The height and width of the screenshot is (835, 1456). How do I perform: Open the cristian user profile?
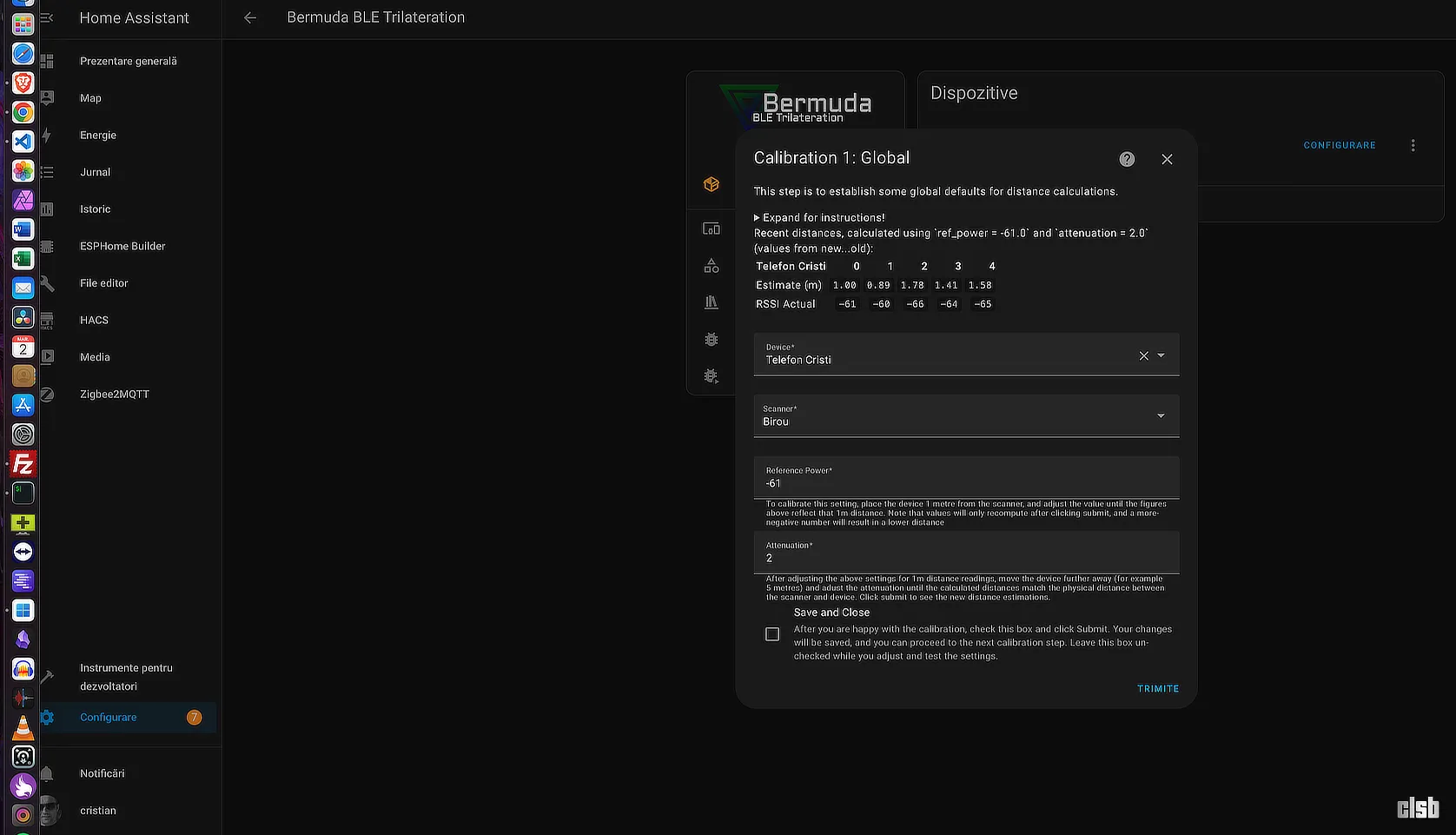128,811
